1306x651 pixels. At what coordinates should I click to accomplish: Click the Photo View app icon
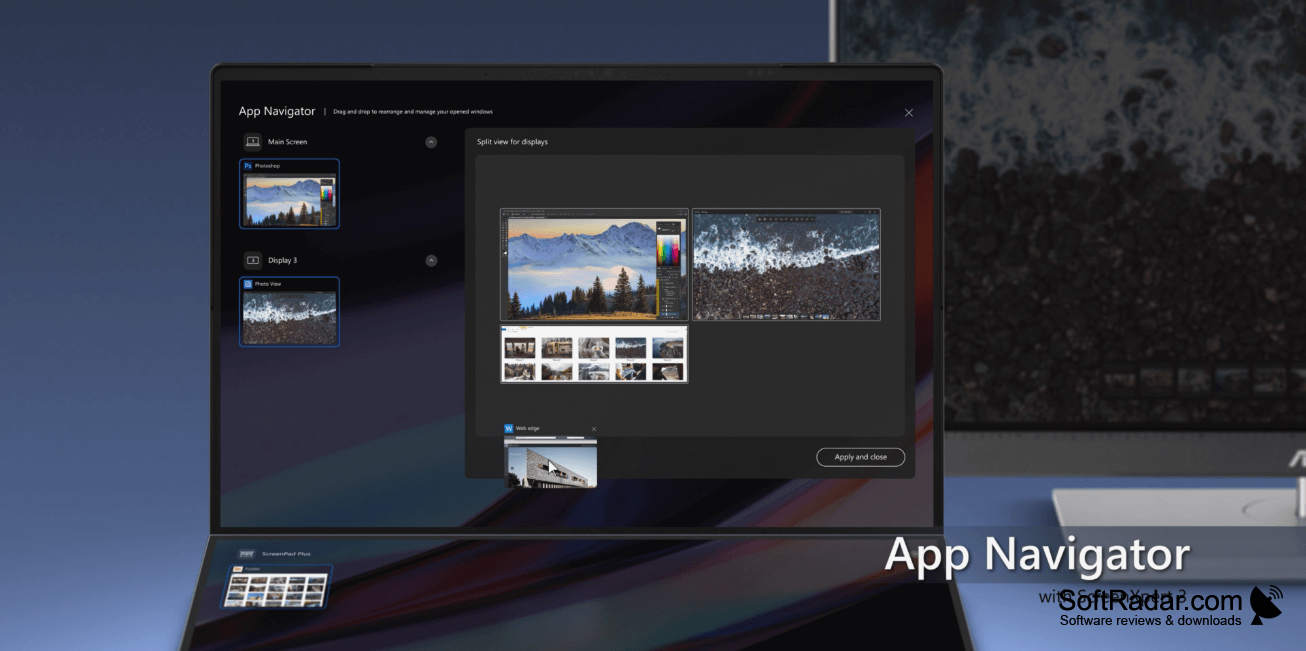coord(248,284)
